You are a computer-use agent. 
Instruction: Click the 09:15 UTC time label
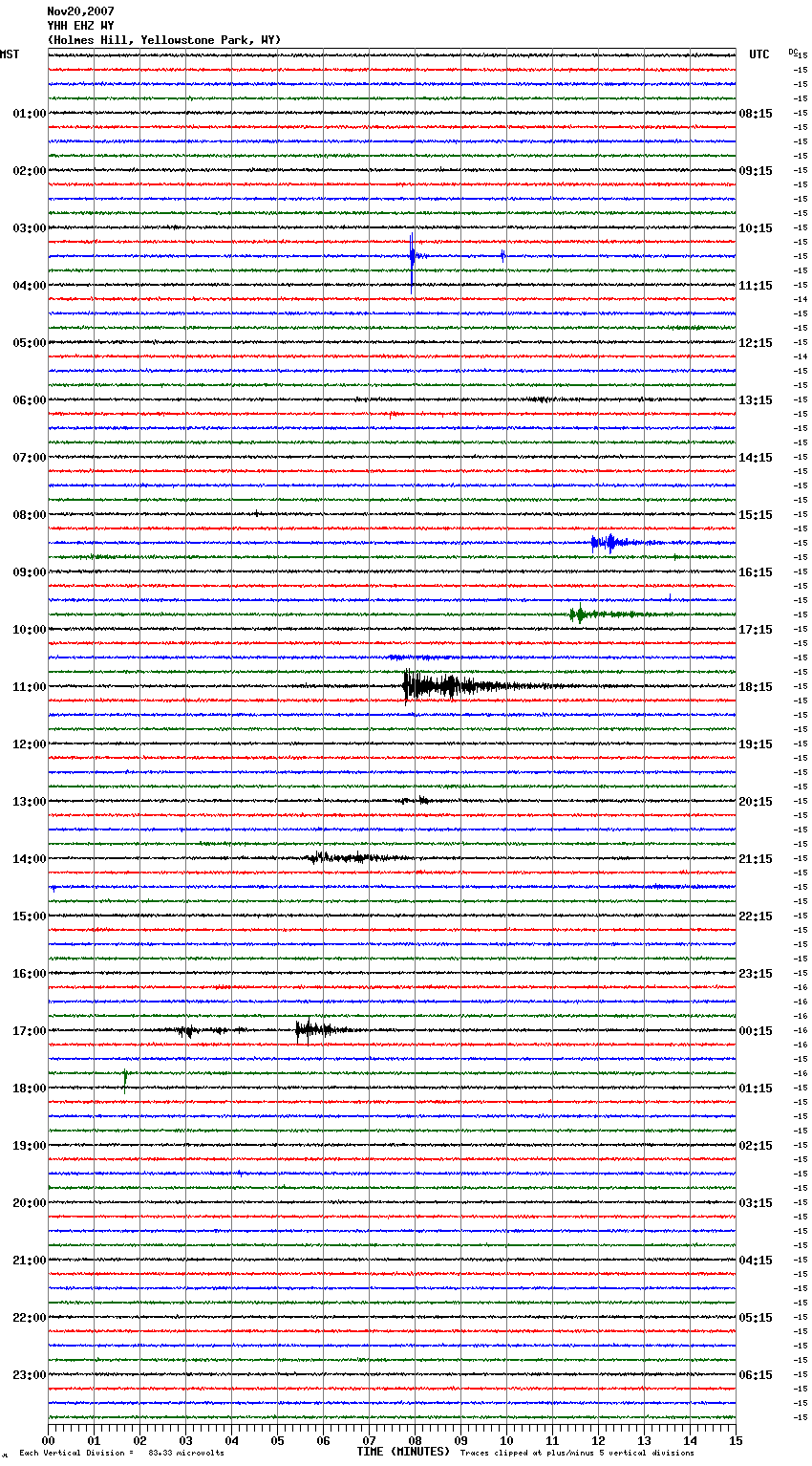pos(756,171)
